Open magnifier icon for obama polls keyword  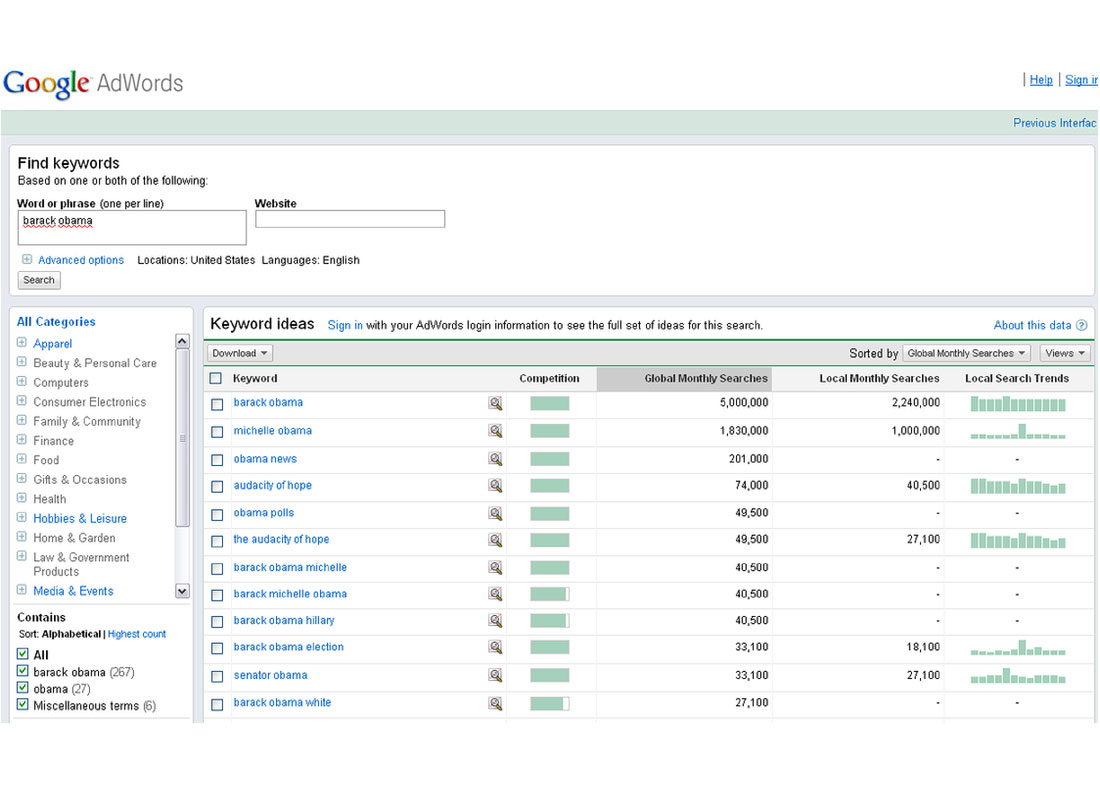(x=495, y=514)
